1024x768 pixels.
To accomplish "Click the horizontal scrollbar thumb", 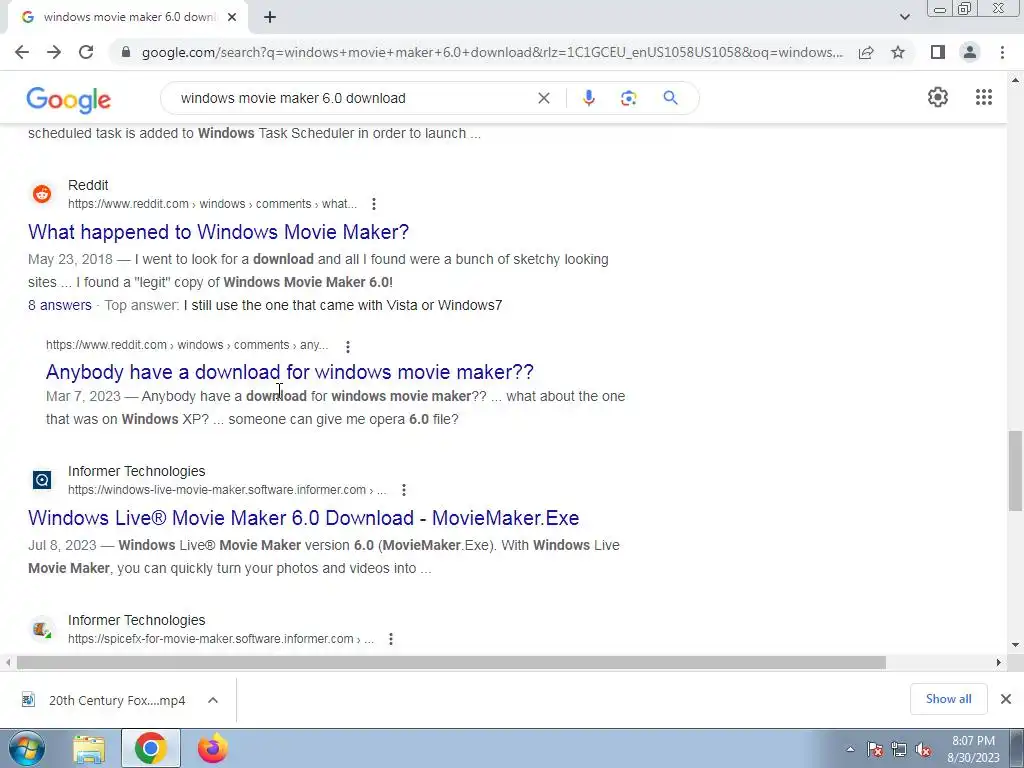I will pyautogui.click(x=451, y=662).
